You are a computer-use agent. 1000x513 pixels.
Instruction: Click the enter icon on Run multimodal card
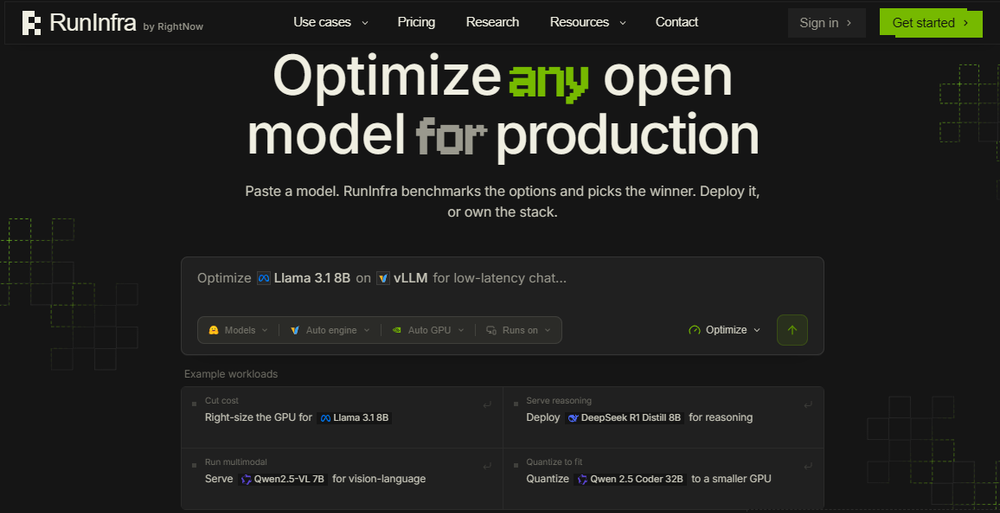pyautogui.click(x=487, y=466)
